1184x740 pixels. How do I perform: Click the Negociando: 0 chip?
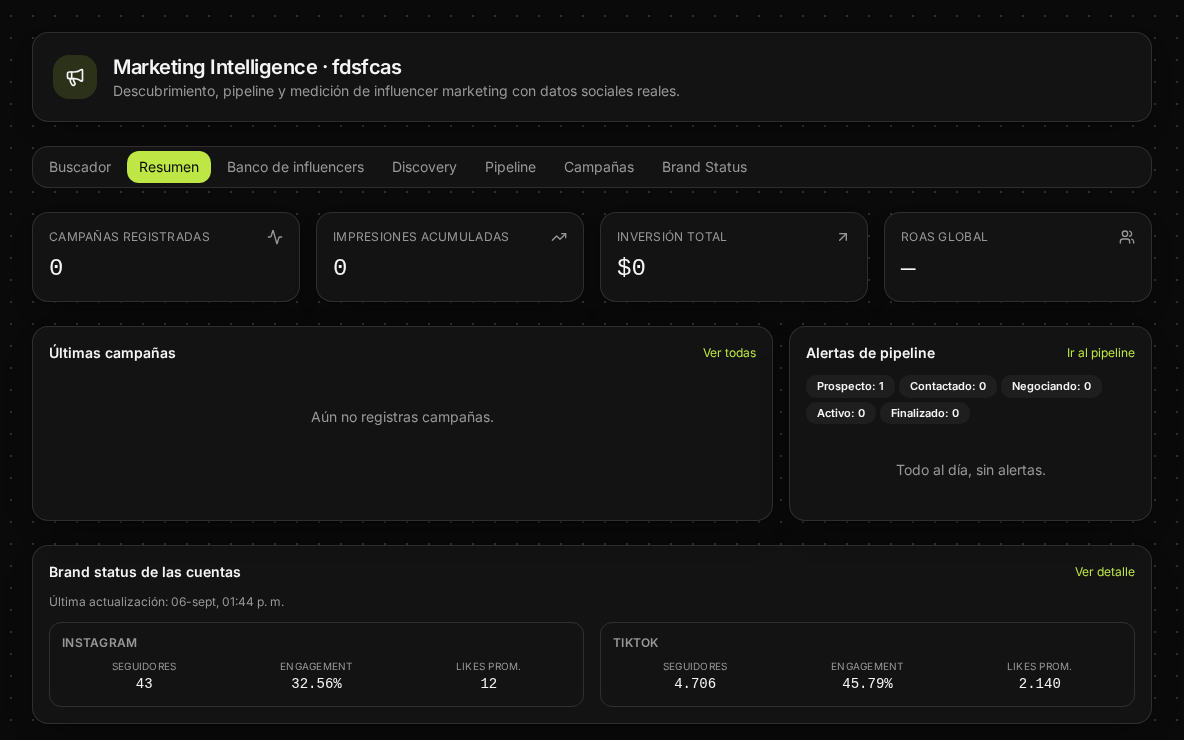click(x=1051, y=386)
